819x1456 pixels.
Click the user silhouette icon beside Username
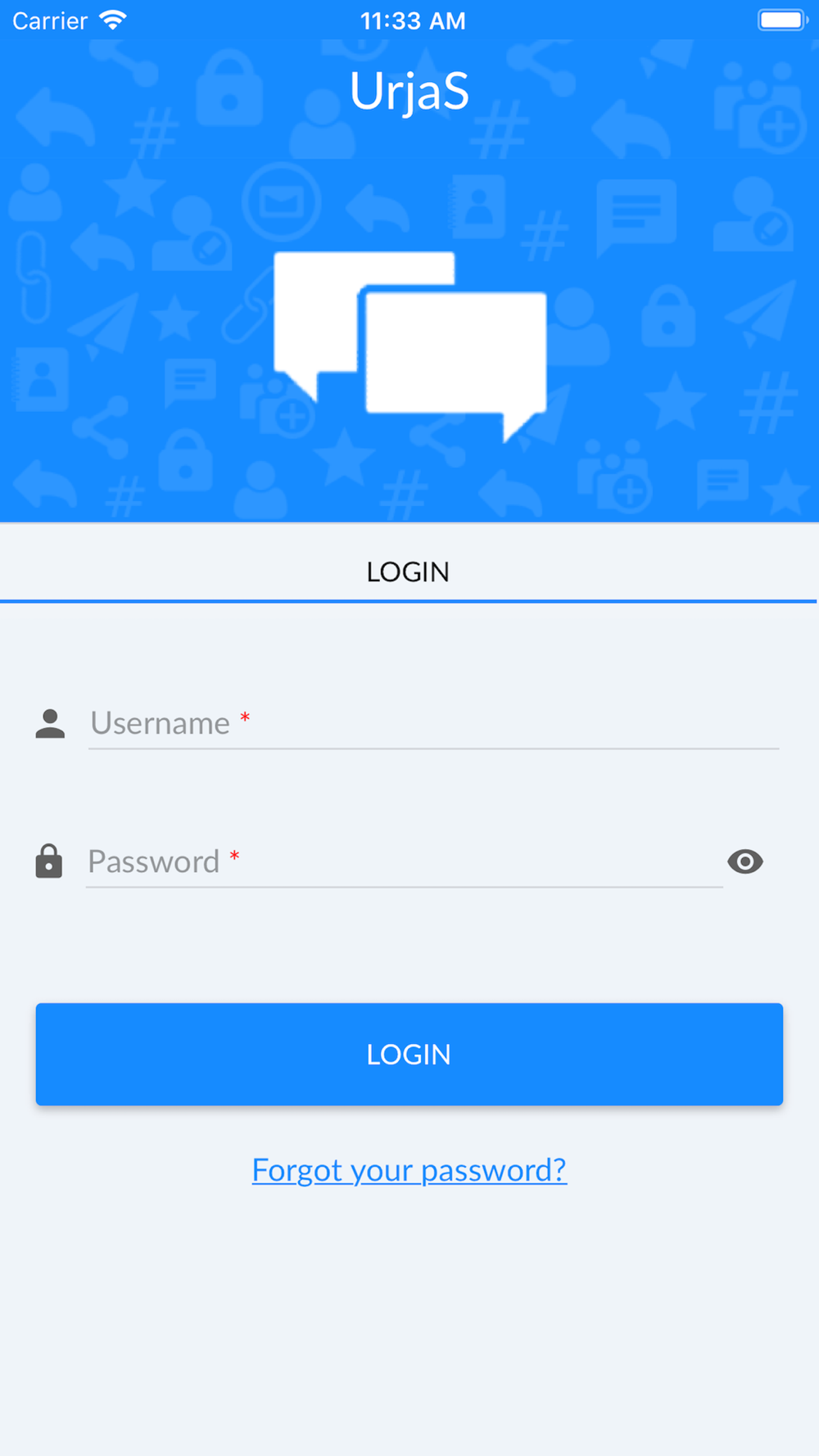pyautogui.click(x=50, y=724)
